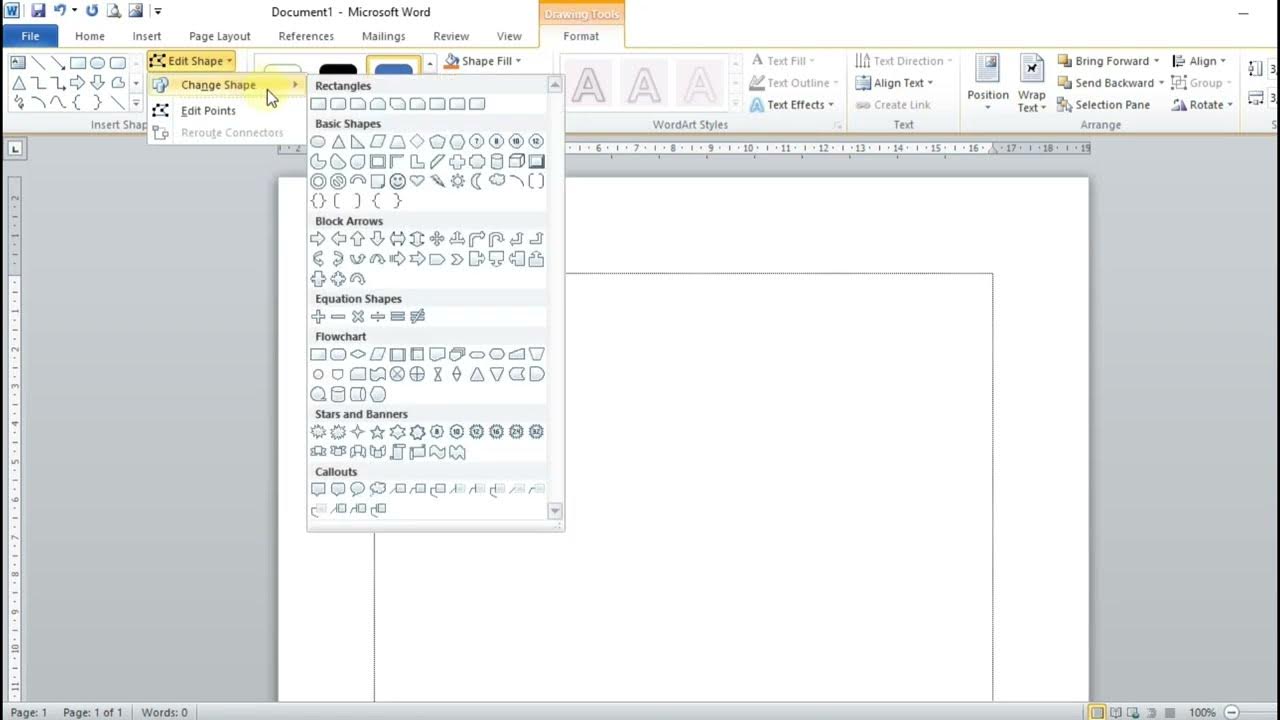The width and height of the screenshot is (1280, 720).
Task: Select the smiley face shape
Action: pyautogui.click(x=397, y=181)
